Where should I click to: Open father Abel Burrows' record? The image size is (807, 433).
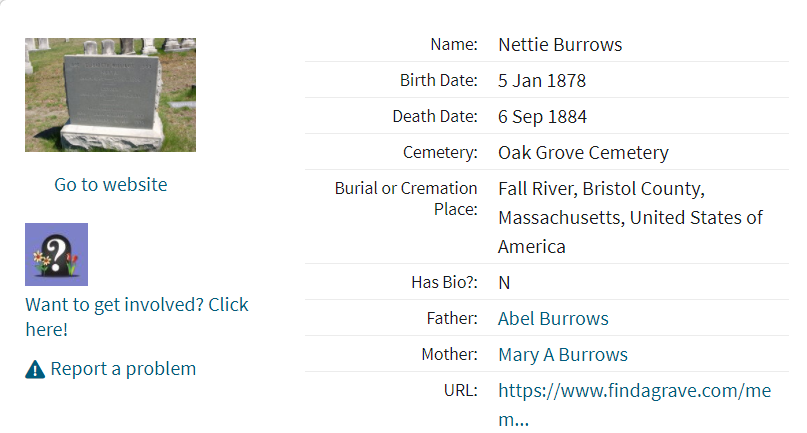click(x=553, y=318)
